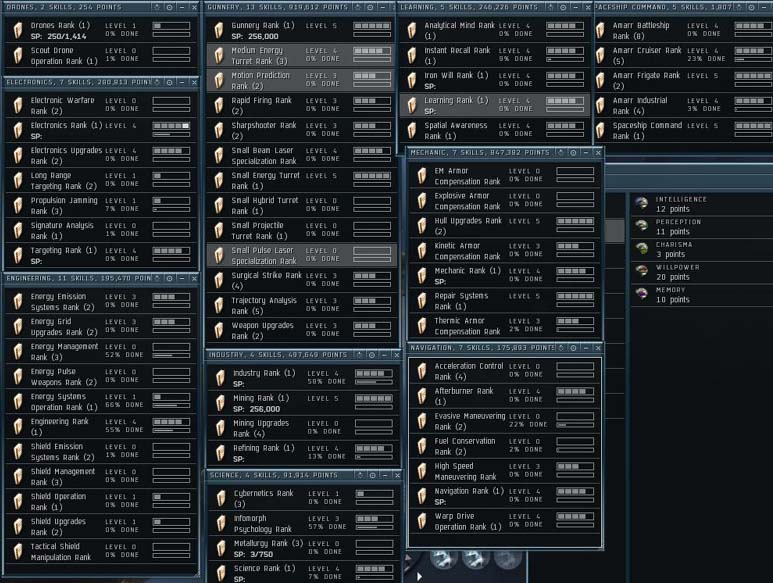Click the Willpower attribute icon
773x583 pixels.
(641, 272)
